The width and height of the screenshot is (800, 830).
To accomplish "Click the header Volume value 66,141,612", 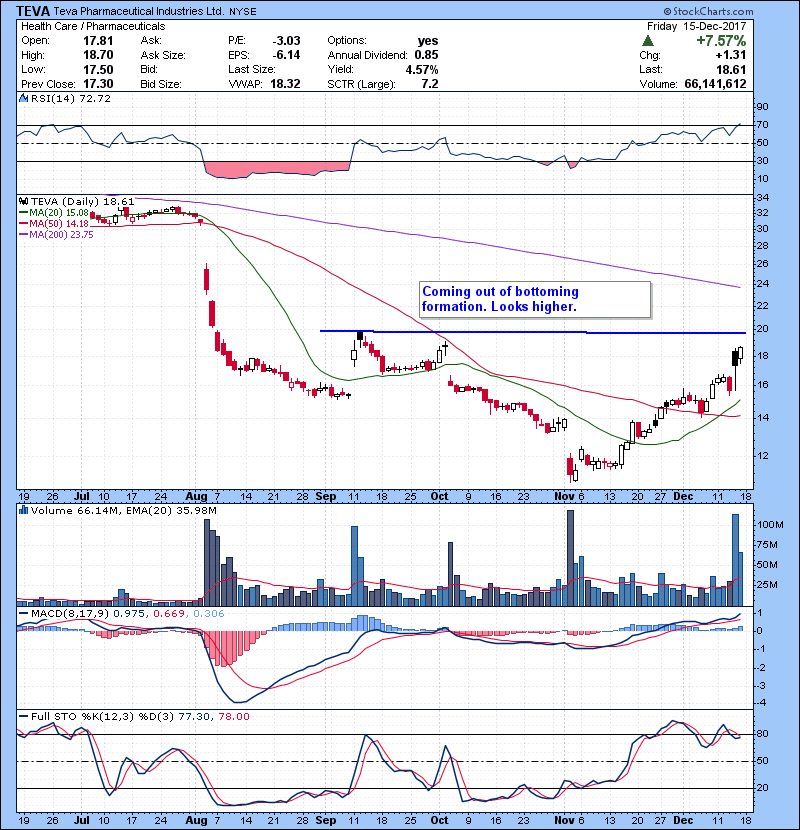I will tap(715, 84).
